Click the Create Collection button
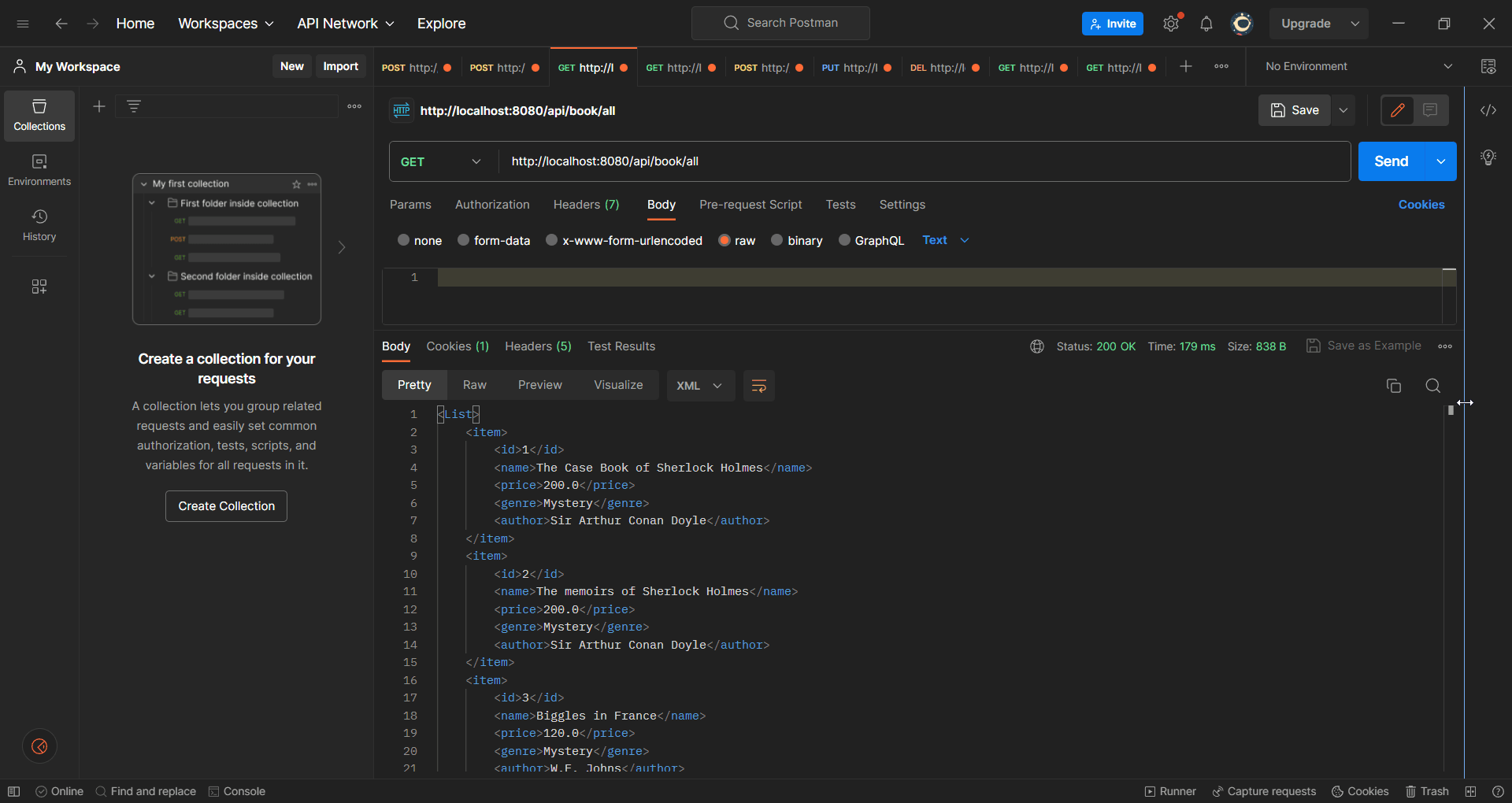Viewport: 1512px width, 803px height. (226, 506)
